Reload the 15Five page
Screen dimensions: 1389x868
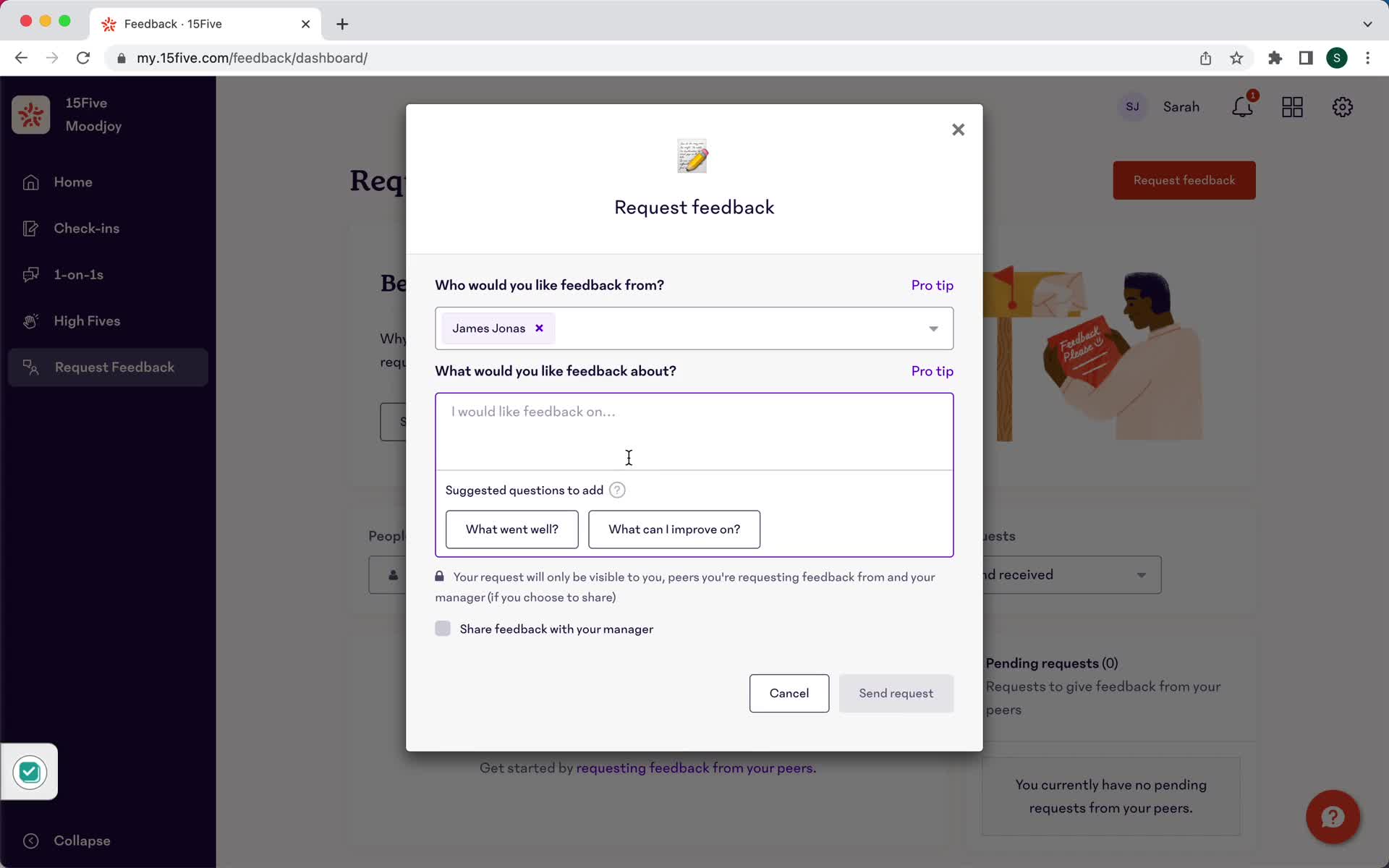[83, 58]
